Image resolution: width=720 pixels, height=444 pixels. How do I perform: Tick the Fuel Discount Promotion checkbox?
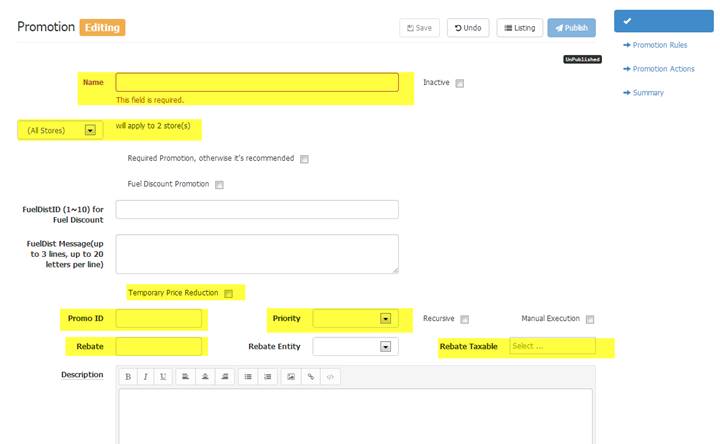(x=219, y=184)
